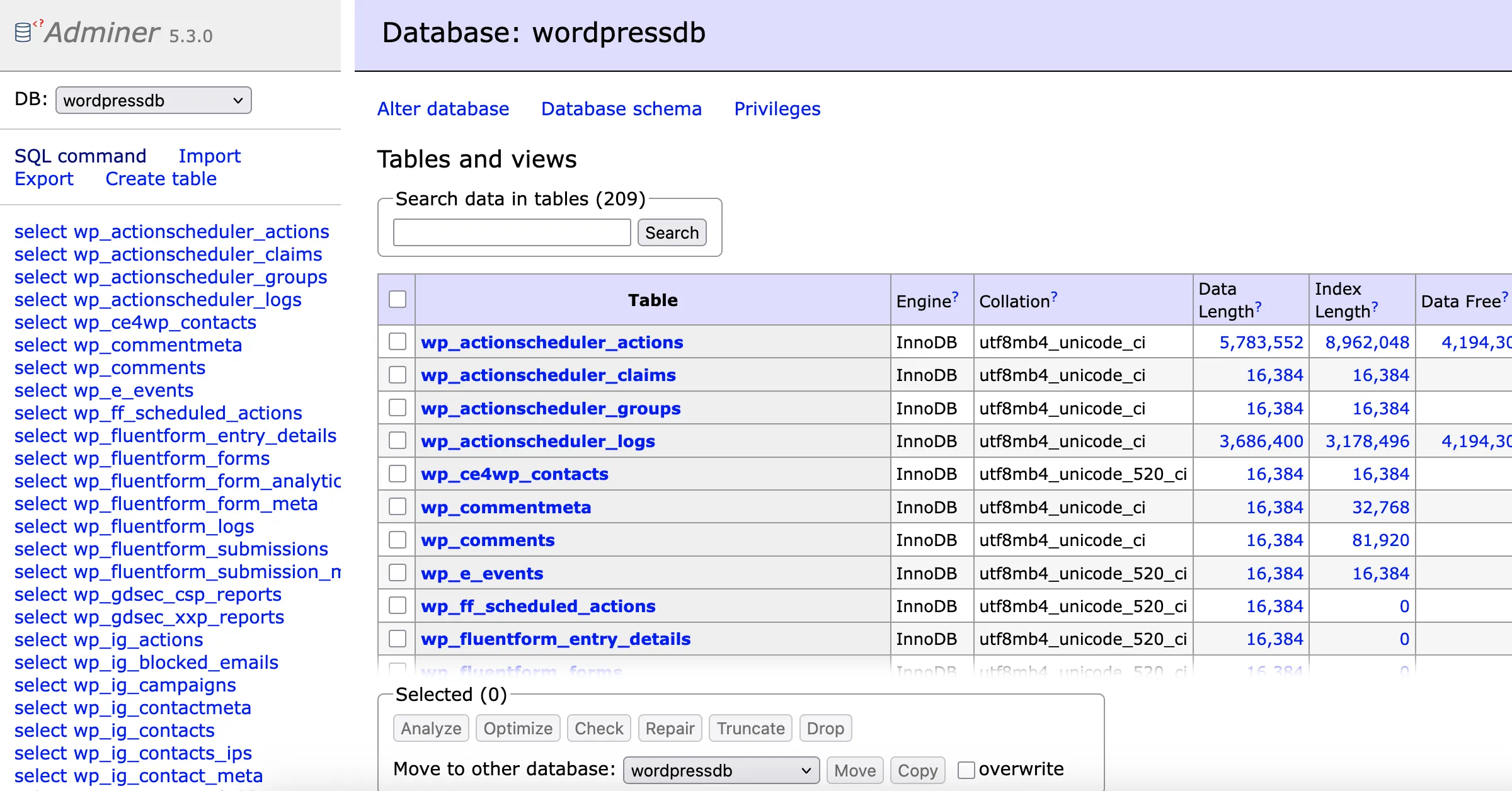Check the wp_actionscheduler_claims row checkbox
Screen dimensions: 1512x791
click(x=398, y=375)
